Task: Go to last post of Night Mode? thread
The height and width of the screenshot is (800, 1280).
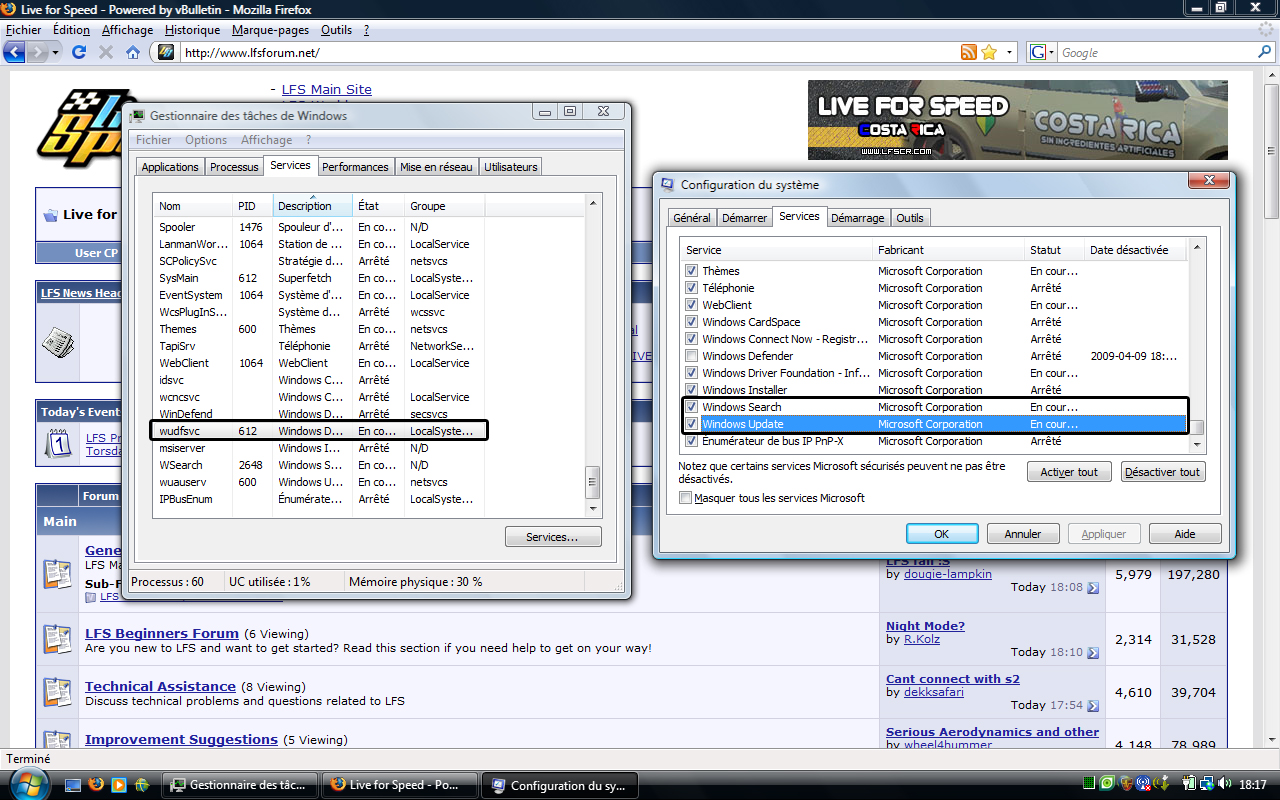Action: 1093,652
